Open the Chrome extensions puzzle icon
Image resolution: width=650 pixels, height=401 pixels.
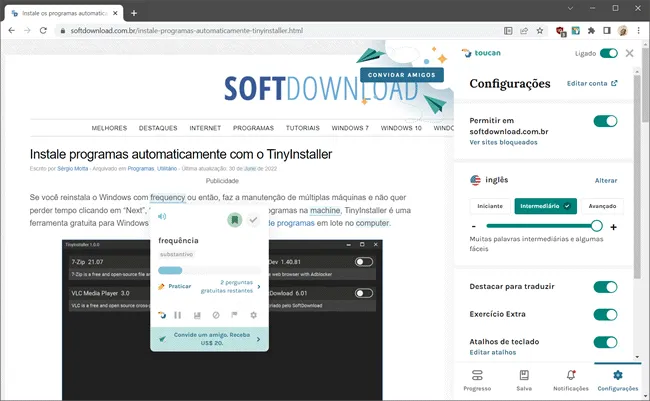tap(592, 31)
